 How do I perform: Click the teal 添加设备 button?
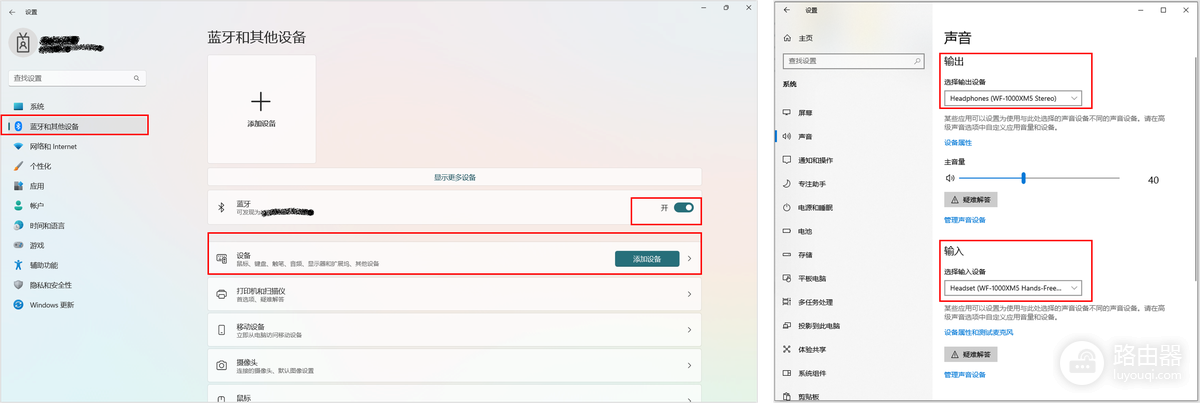tap(646, 259)
